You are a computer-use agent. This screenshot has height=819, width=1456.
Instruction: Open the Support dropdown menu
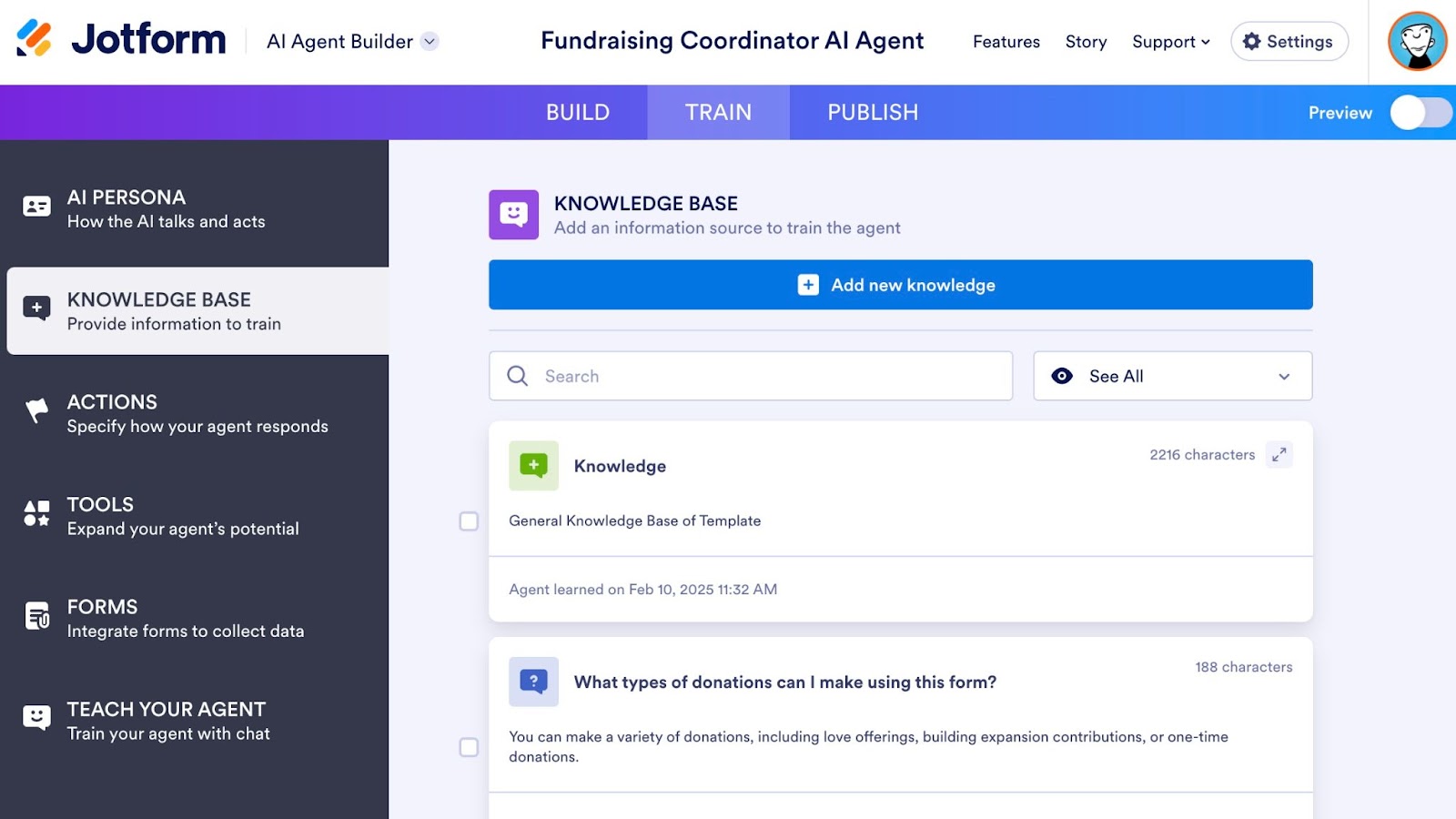tap(1171, 42)
